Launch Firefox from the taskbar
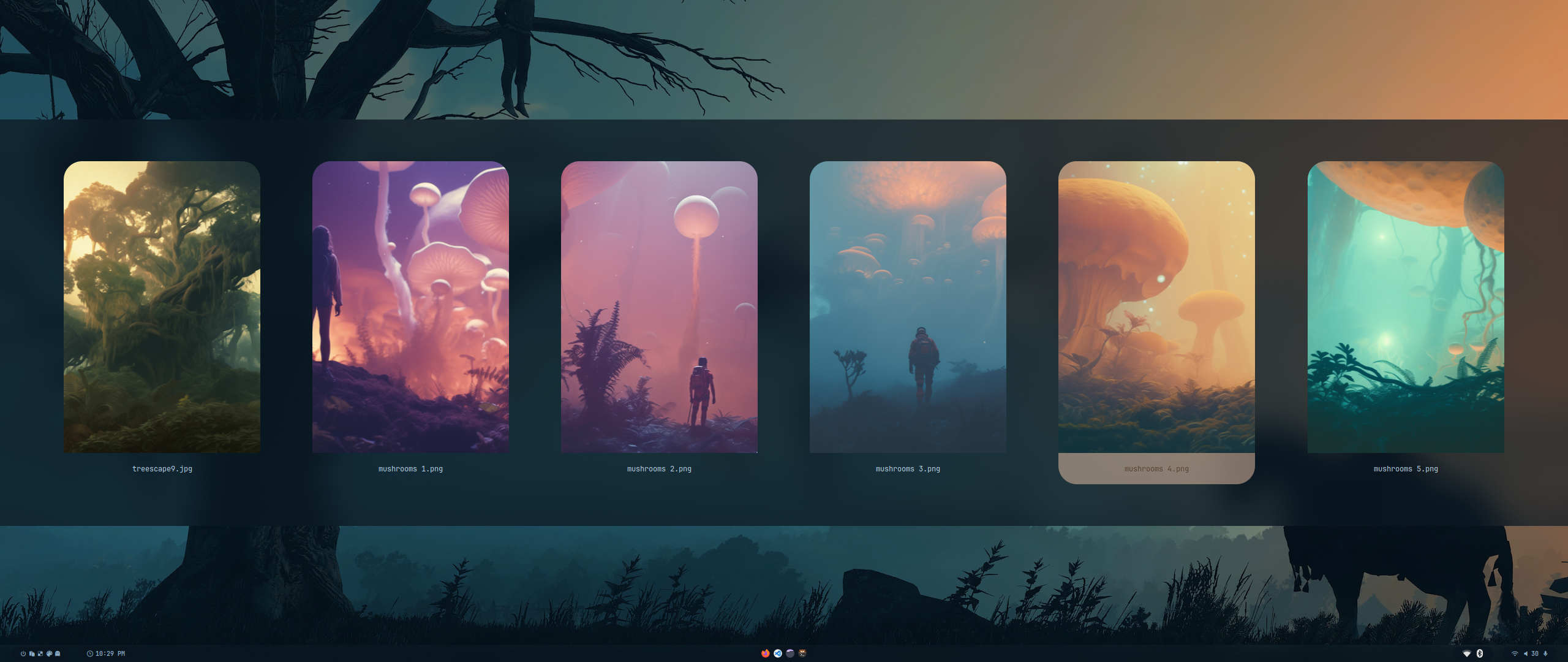The height and width of the screenshot is (662, 1568). 765,653
